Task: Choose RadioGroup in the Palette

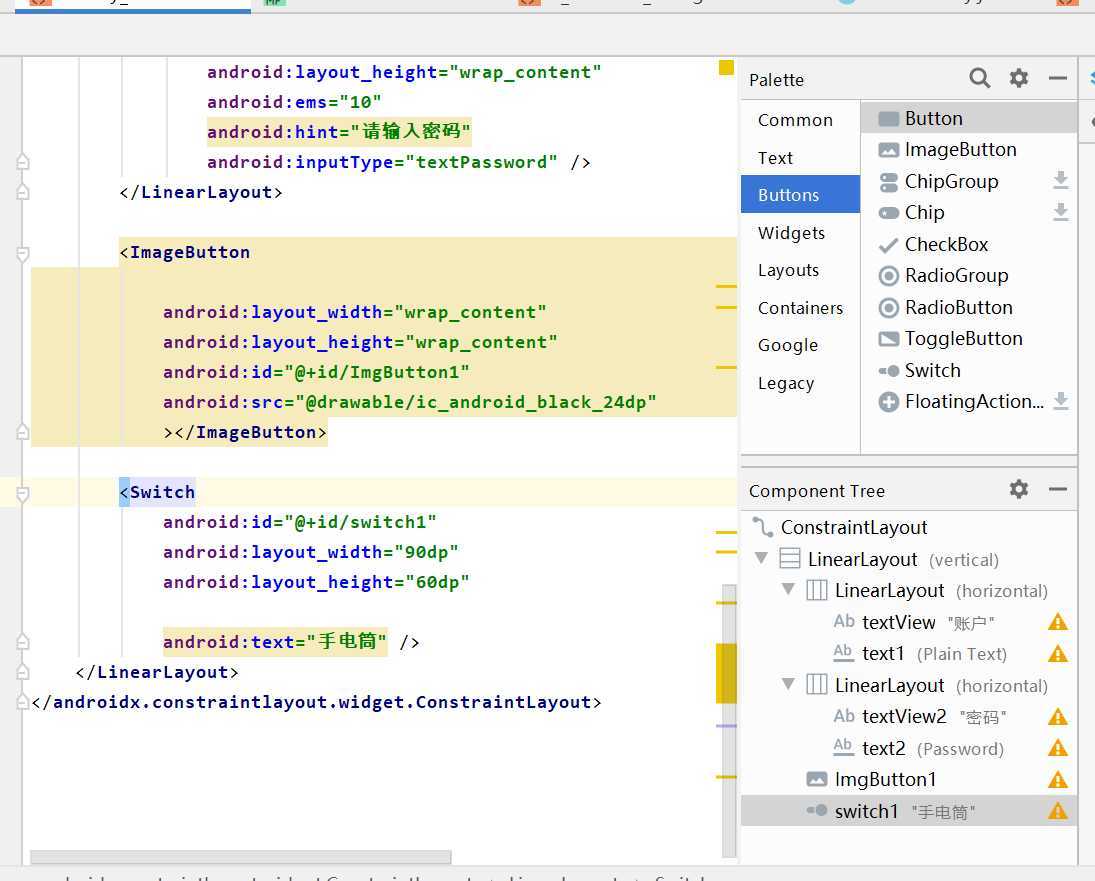Action: click(x=969, y=276)
